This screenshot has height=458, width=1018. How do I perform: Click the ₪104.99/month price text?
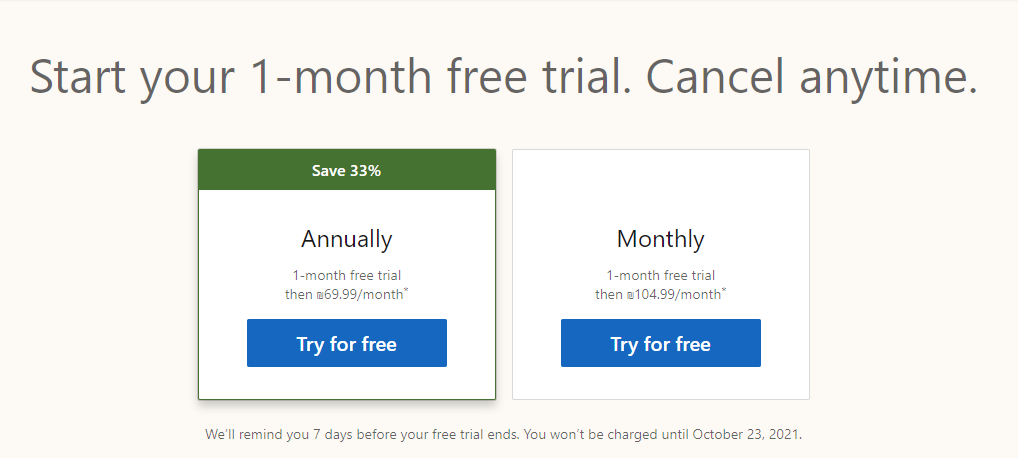point(674,294)
